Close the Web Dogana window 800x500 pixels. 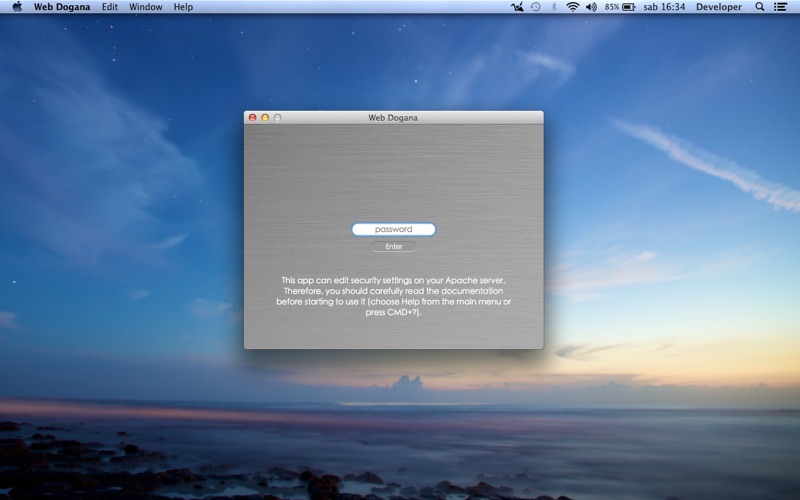(253, 117)
